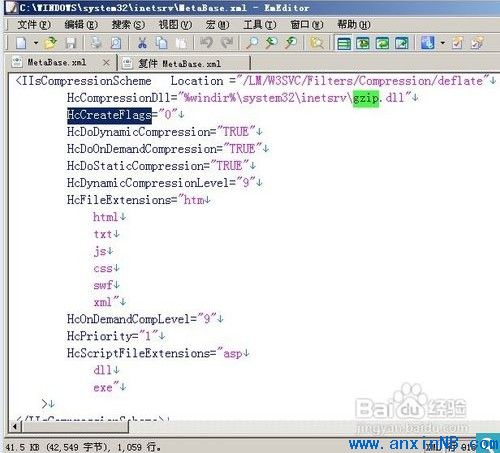Viewport: 500px width, 453px height.
Task: Close the MetaBase.xml tab
Action: [x=106, y=63]
